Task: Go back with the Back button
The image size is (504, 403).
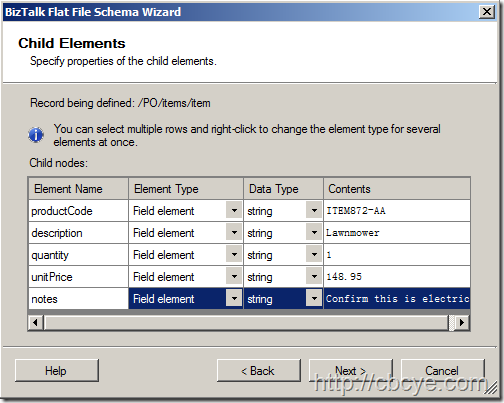Action: 258,370
